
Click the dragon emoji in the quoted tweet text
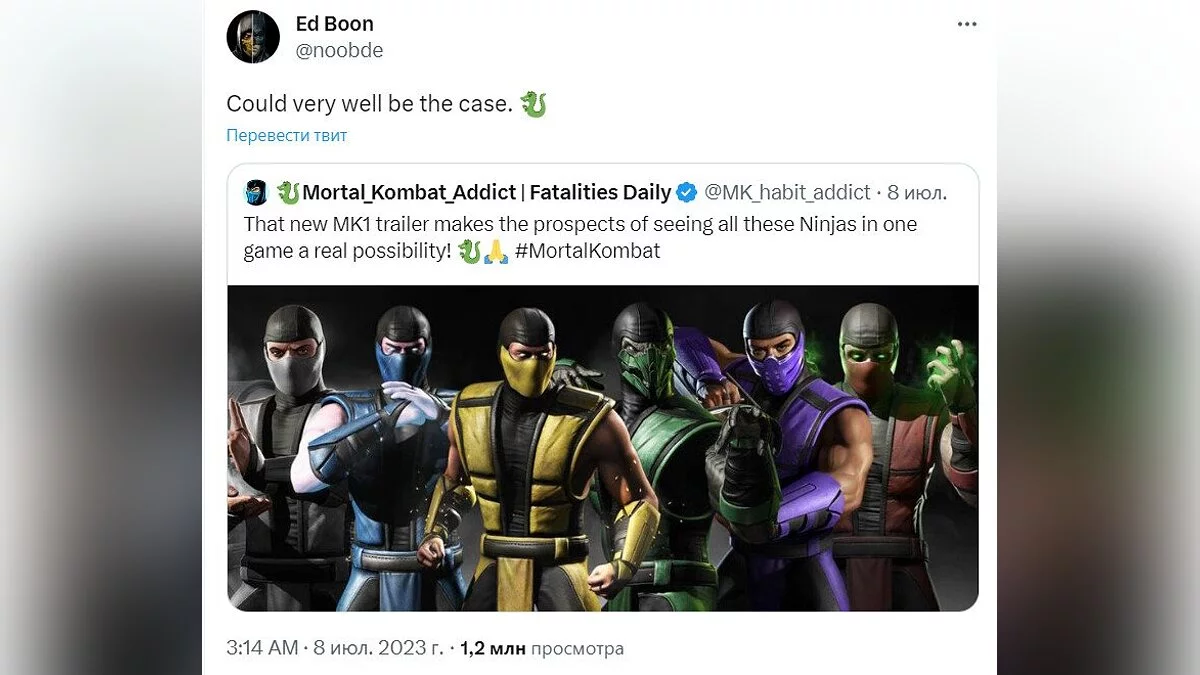coord(469,251)
